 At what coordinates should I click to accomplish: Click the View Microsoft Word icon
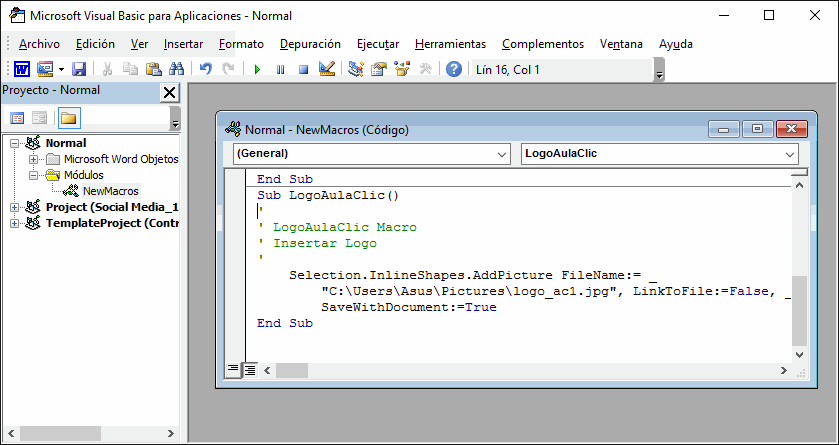pos(22,69)
